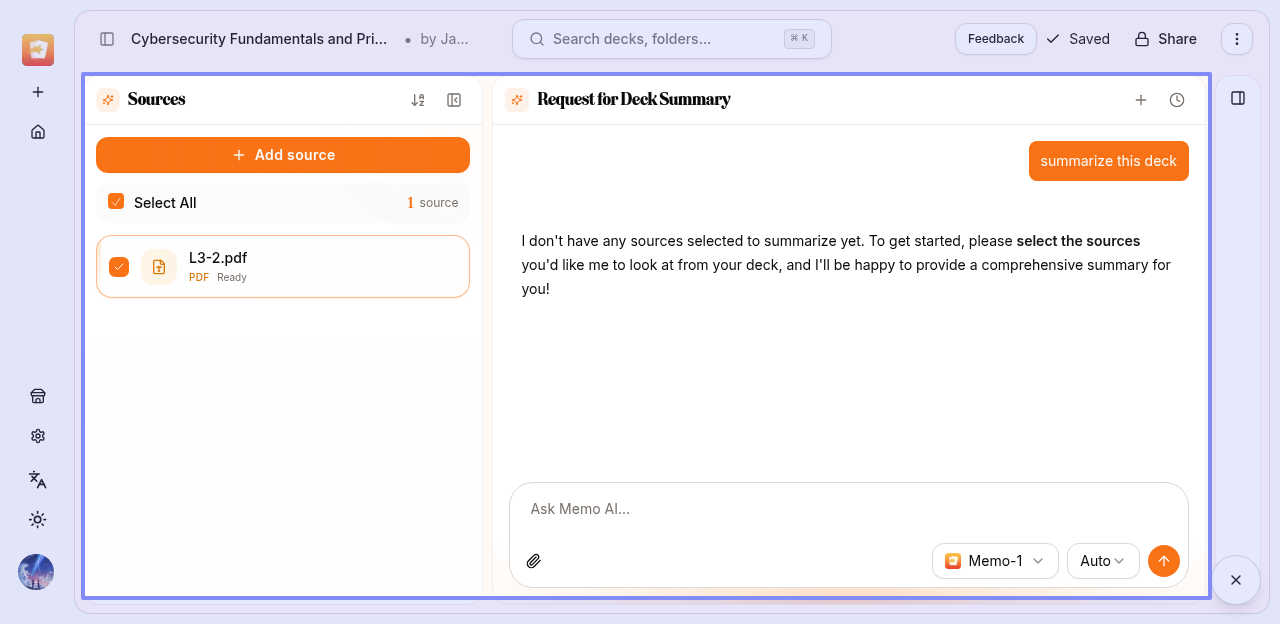Click the sort sources icon
The width and height of the screenshot is (1280, 624).
[x=418, y=100]
